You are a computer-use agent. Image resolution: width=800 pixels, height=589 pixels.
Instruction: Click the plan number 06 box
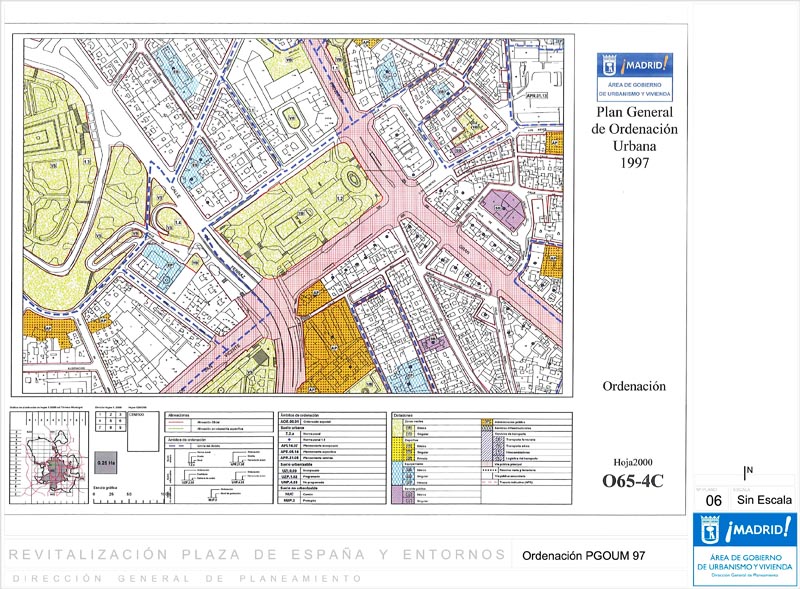714,500
